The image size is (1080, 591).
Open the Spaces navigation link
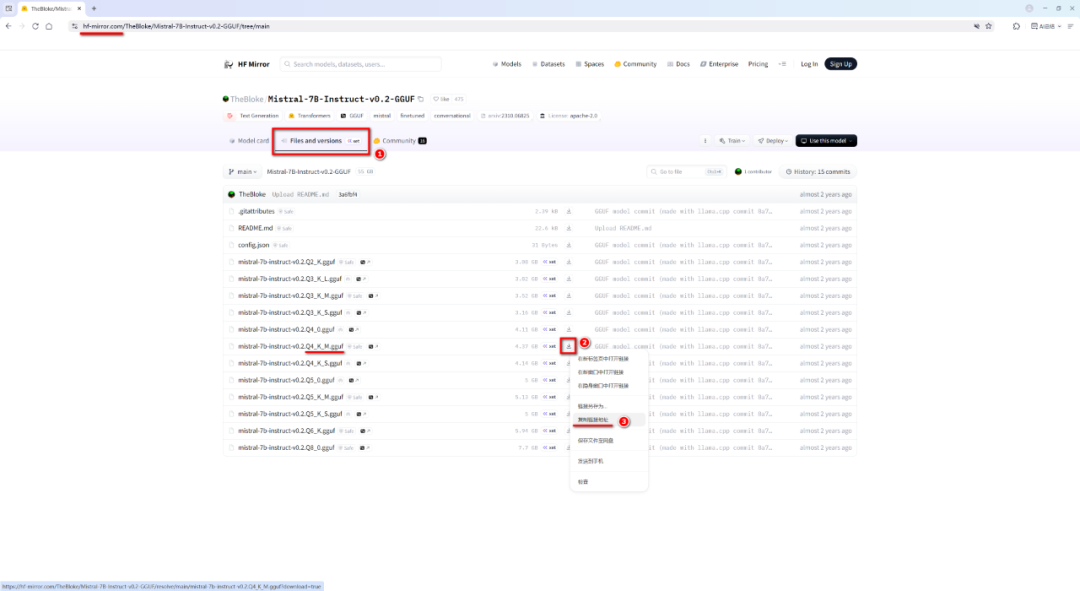[x=590, y=64]
